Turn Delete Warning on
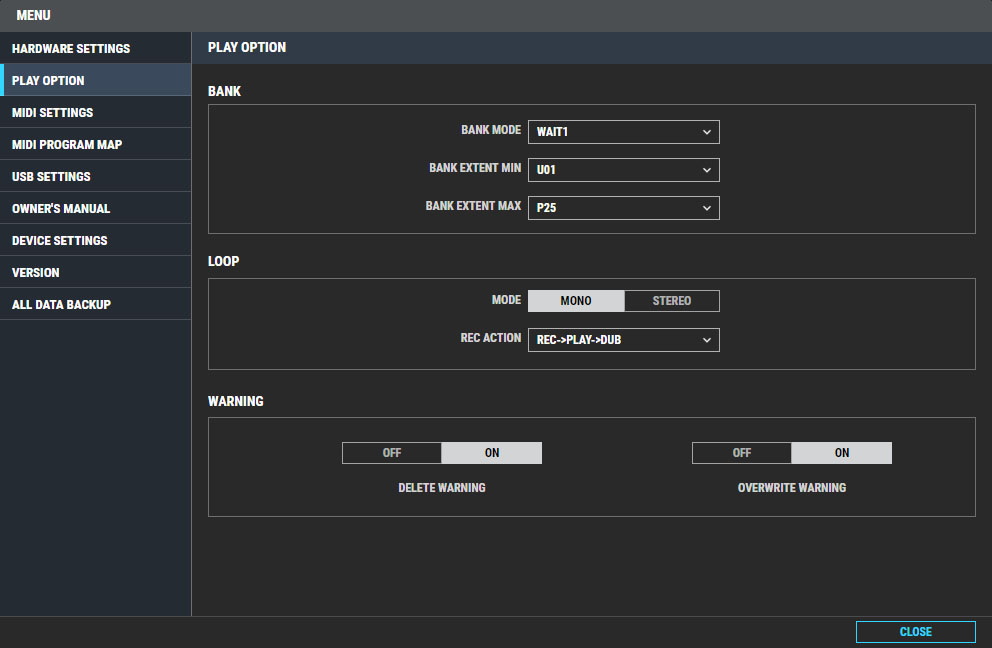This screenshot has height=648, width=992. (x=492, y=452)
